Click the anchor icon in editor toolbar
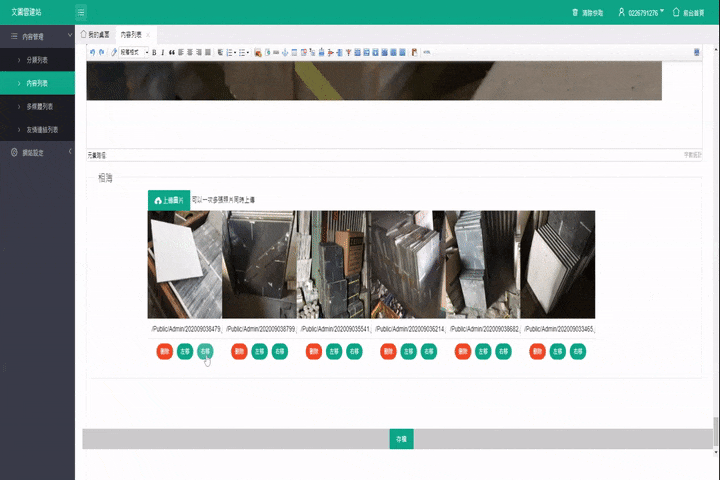This screenshot has height=480, width=720. 285,52
